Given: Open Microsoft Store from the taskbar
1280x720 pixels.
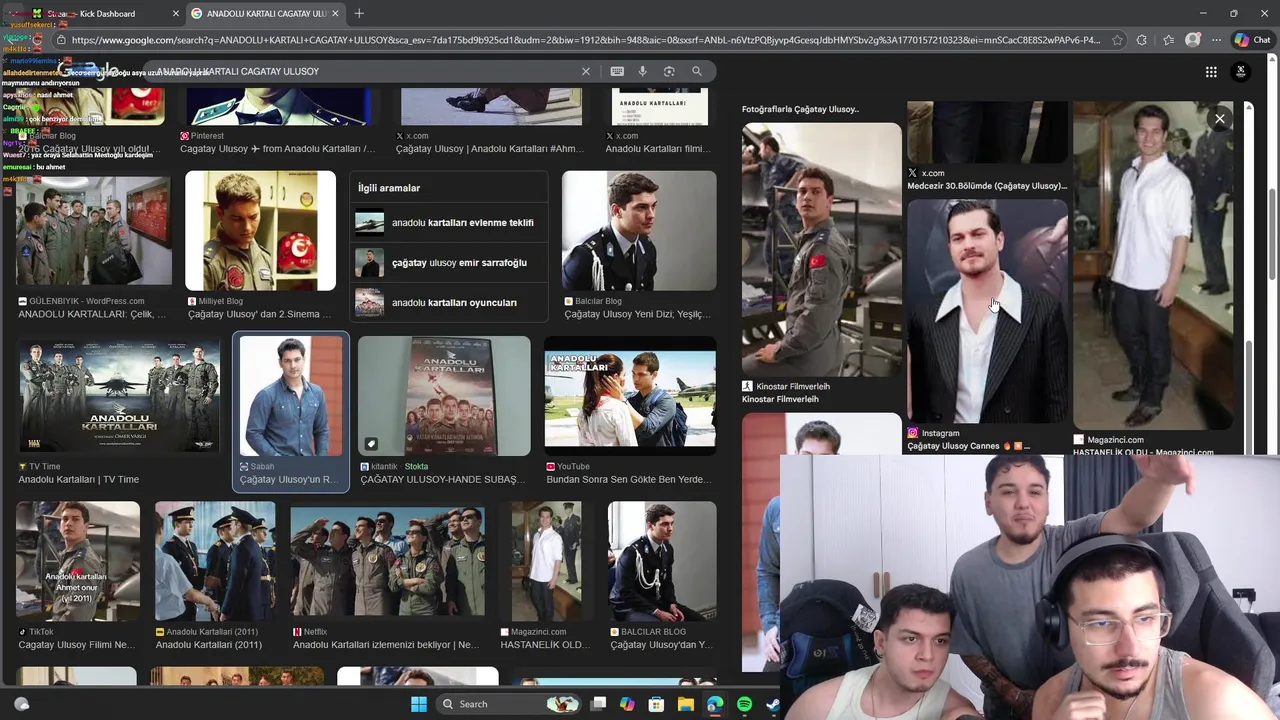Looking at the screenshot, I should [x=656, y=704].
